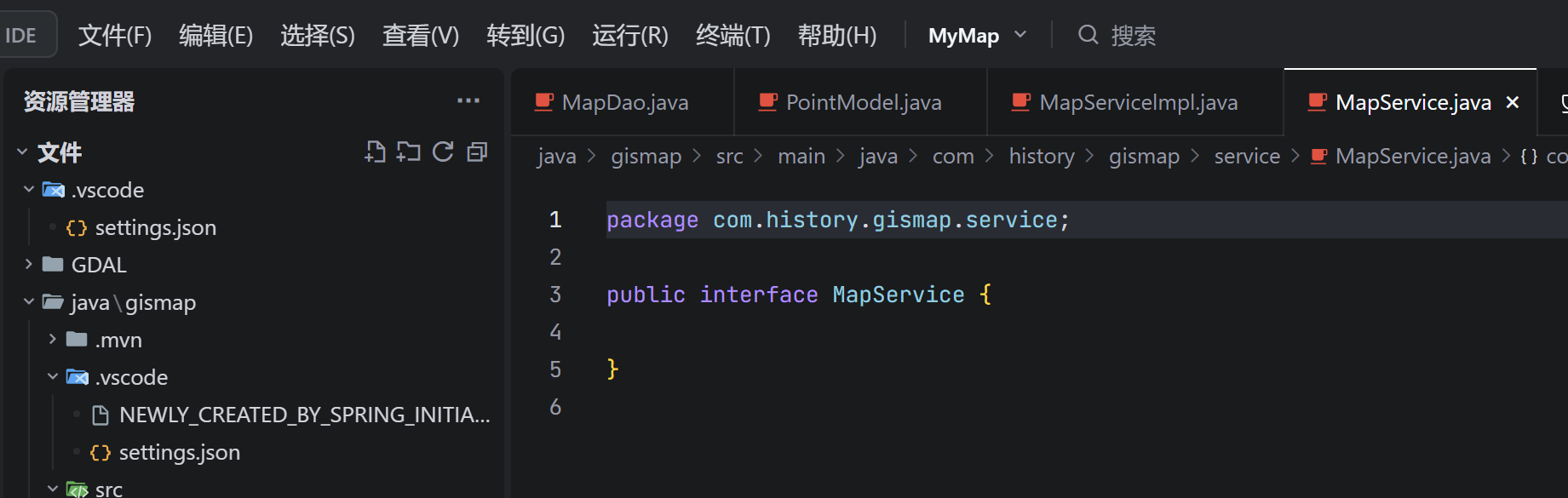
Task: Click the 'MapService' interface name in code
Action: click(899, 295)
